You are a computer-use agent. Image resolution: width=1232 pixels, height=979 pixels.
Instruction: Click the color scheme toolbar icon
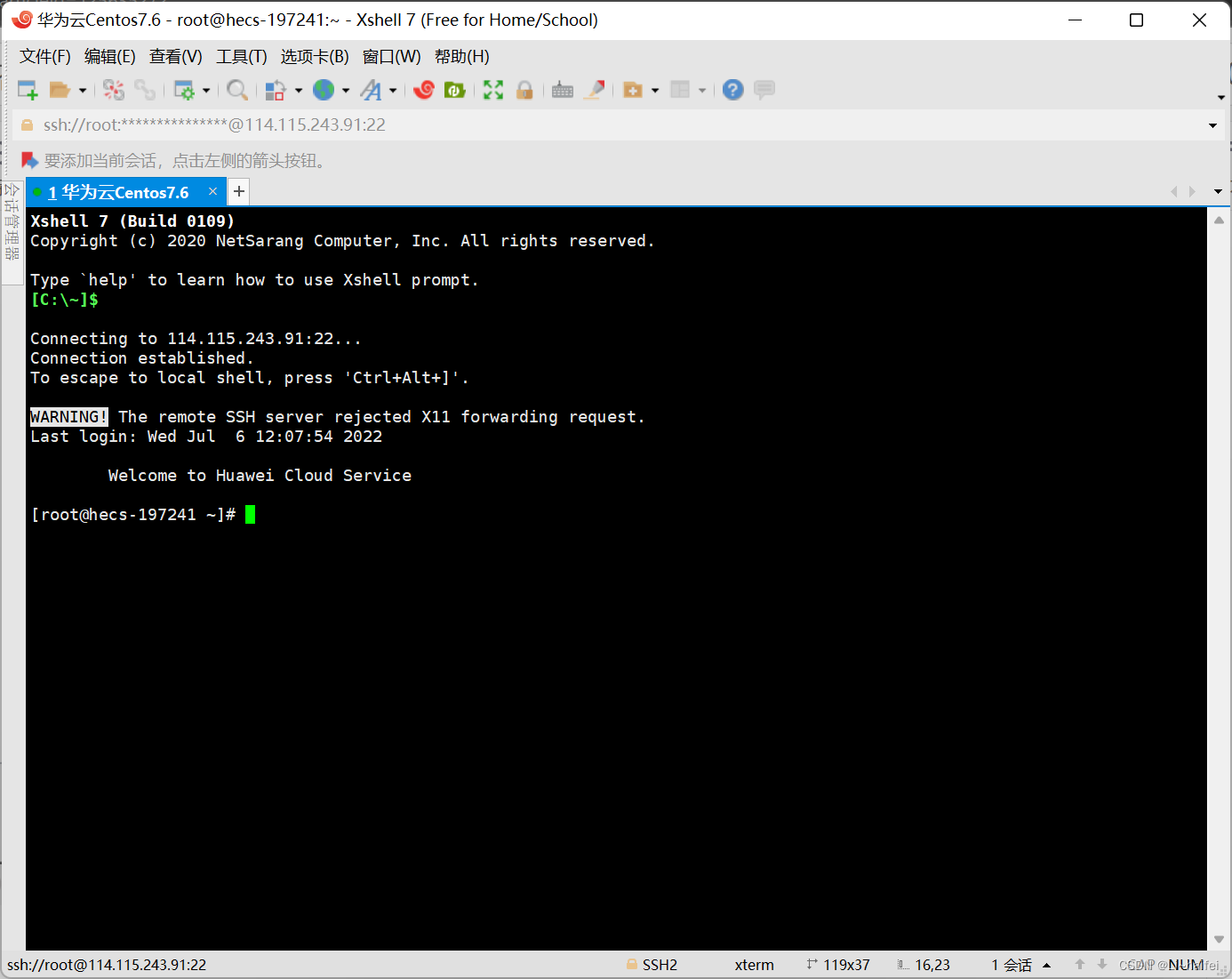click(x=276, y=90)
